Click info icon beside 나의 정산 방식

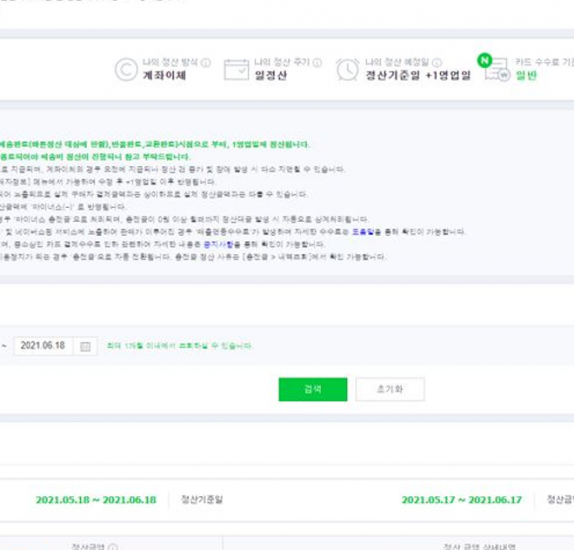[206, 63]
